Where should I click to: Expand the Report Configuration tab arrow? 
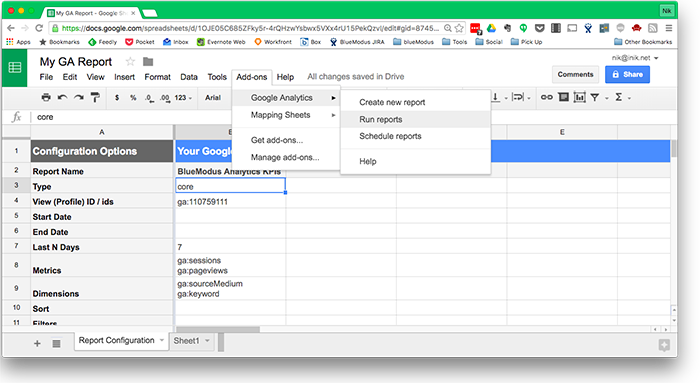coord(162,340)
